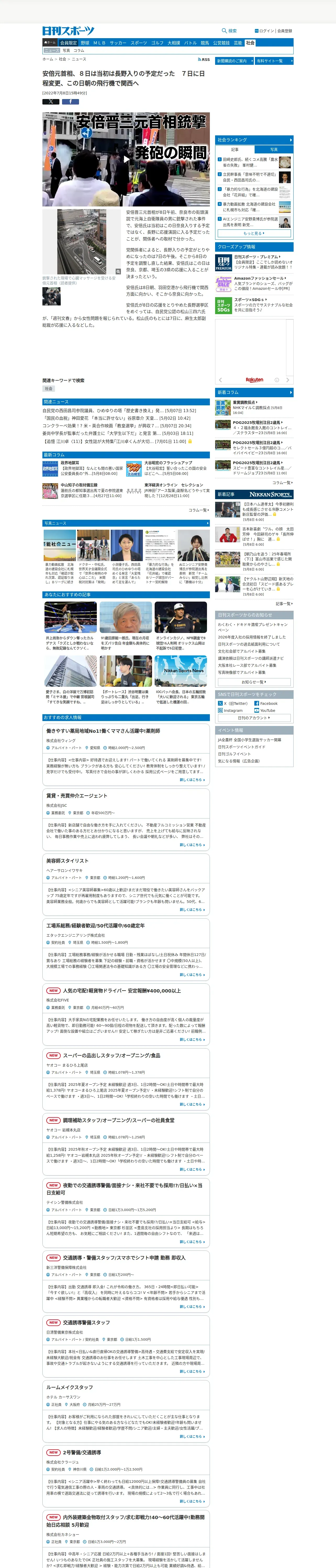Switch the ranking to the 記事 tab
The width and height of the screenshot is (336, 1568).
[235, 149]
